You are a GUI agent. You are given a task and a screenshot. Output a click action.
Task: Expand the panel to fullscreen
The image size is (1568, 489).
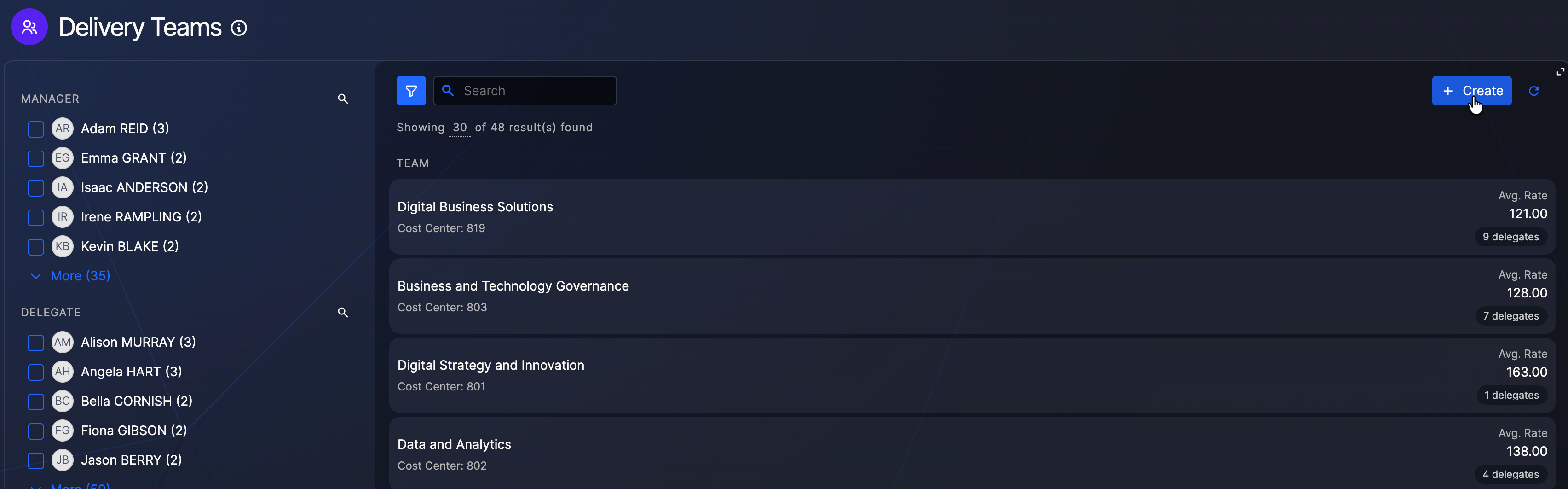[1560, 71]
